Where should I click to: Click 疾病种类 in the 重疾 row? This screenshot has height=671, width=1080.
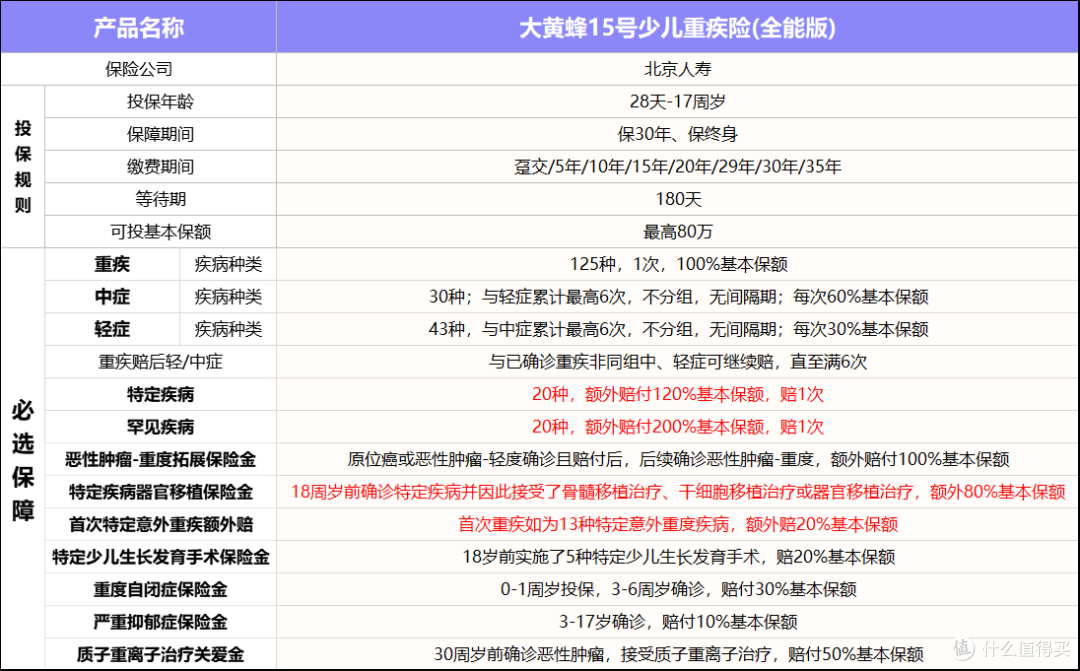228,264
